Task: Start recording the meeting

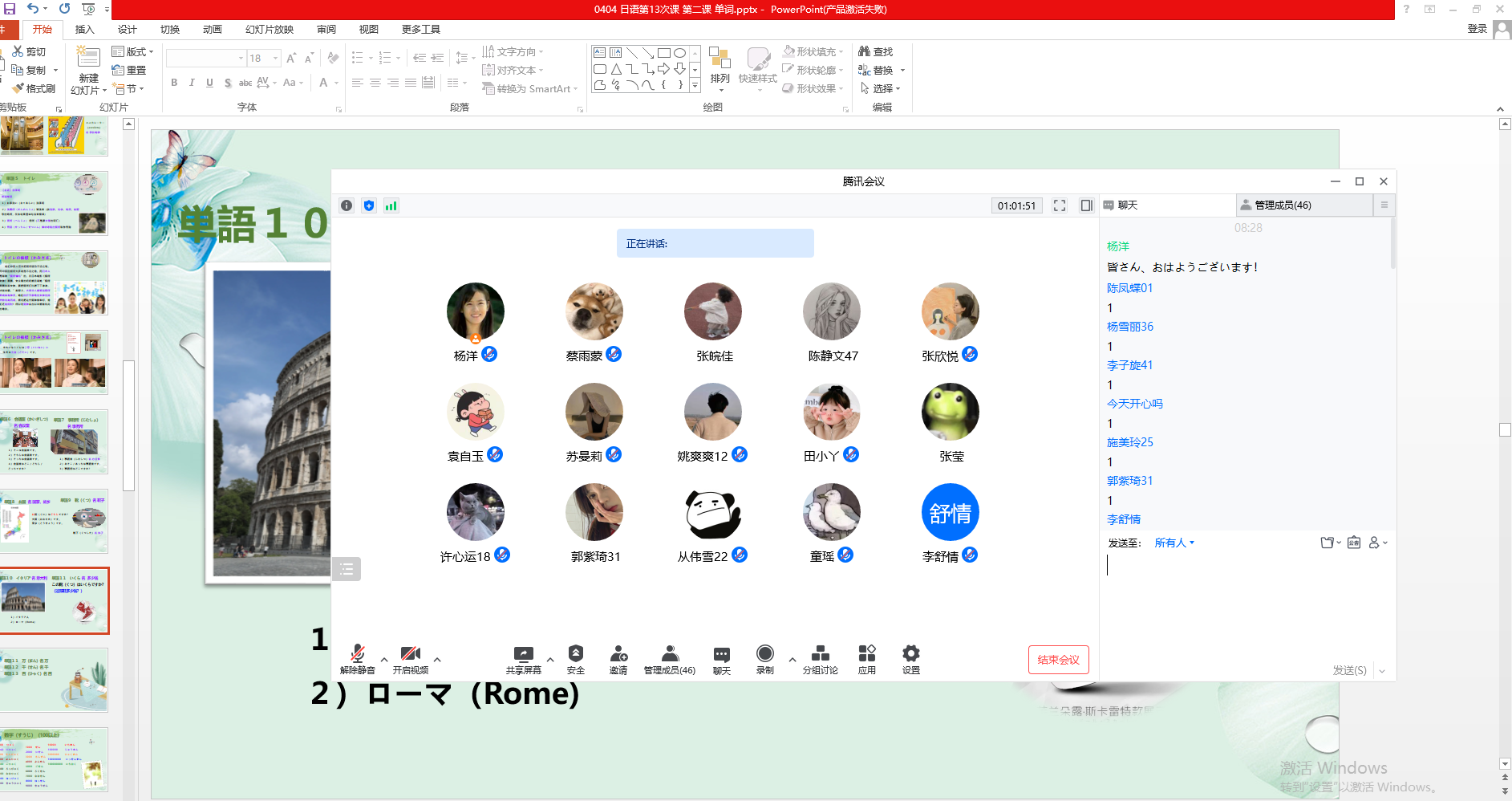Action: pos(765,659)
